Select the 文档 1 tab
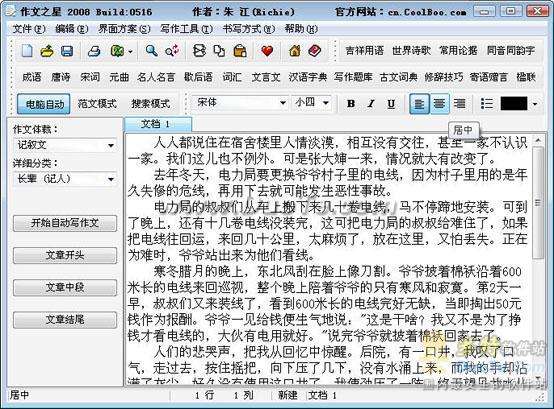Viewport: 554px width, 409px height. 158,124
